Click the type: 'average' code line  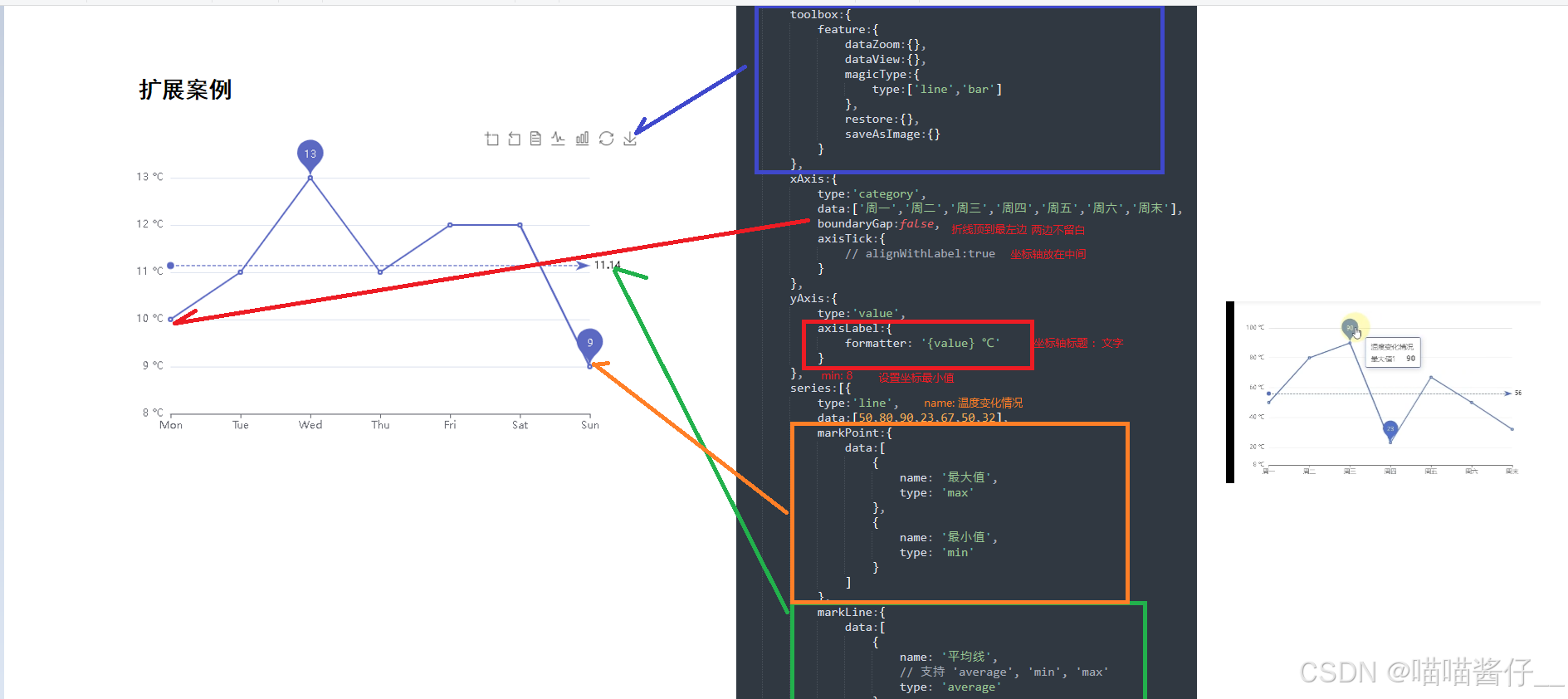click(951, 687)
